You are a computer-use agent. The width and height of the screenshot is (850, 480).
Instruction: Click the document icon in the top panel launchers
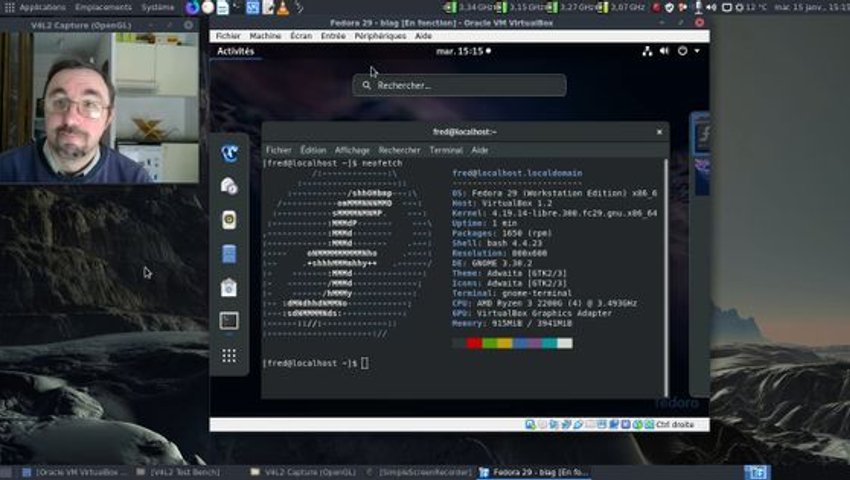coord(223,8)
